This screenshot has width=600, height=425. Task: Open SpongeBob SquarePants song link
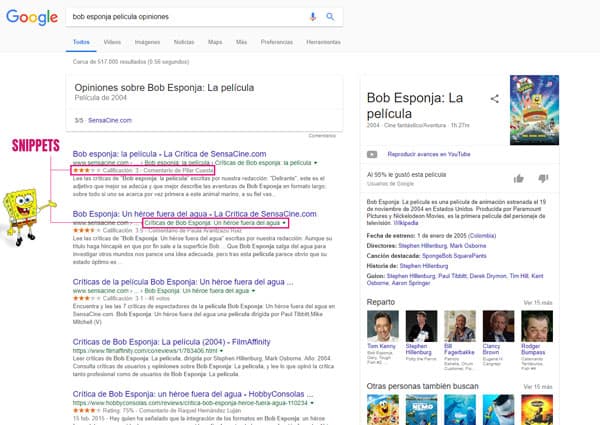click(454, 256)
